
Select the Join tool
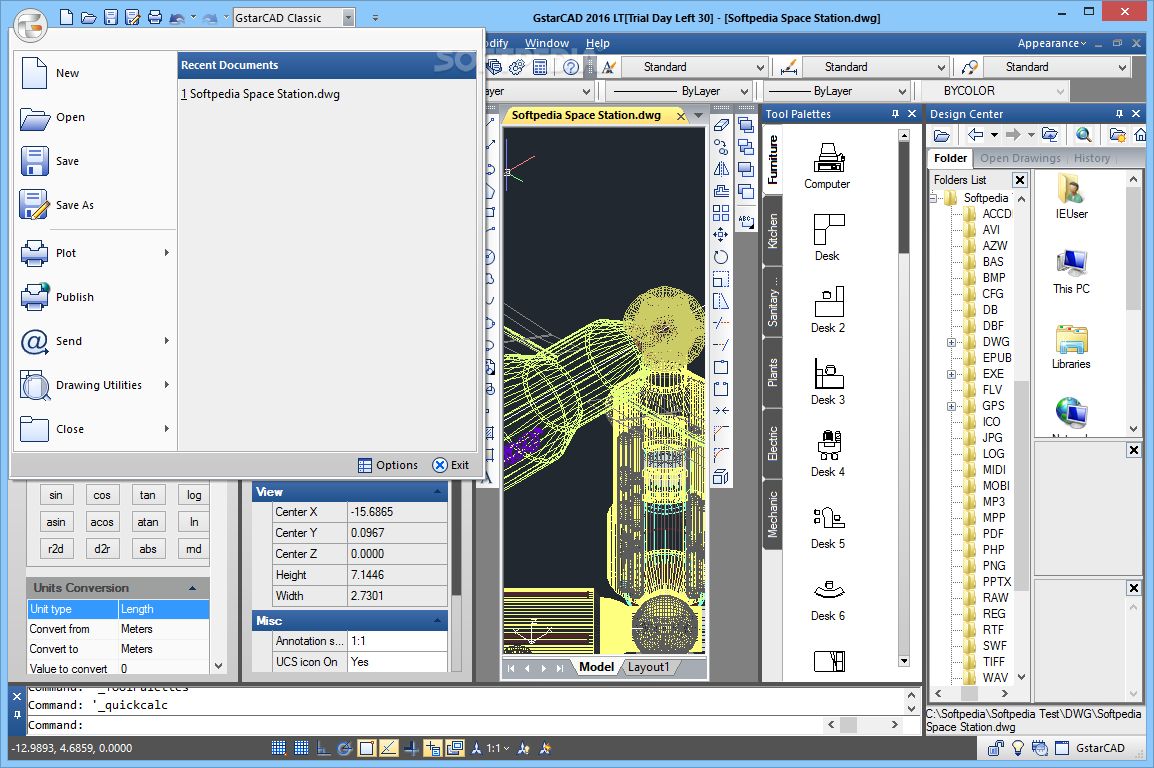[721, 410]
